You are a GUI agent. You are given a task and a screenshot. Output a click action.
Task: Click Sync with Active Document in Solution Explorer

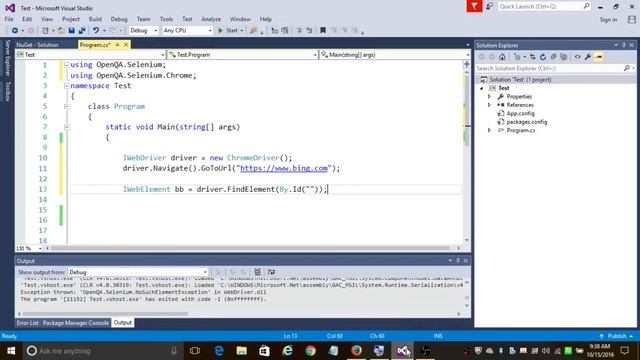[x=533, y=57]
